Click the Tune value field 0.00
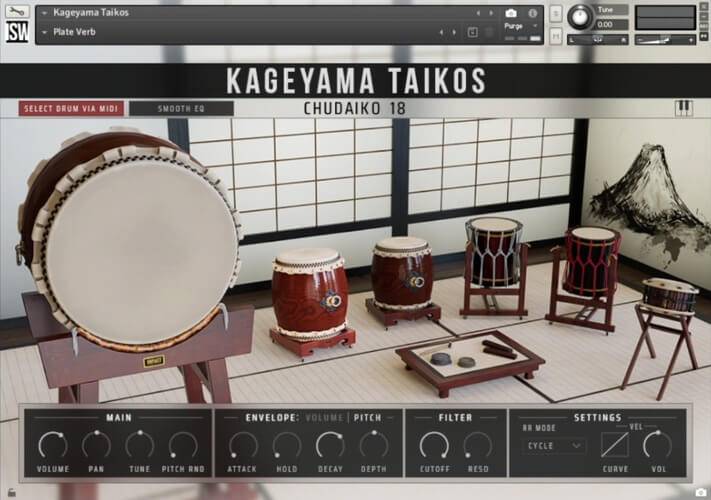 click(x=612, y=24)
